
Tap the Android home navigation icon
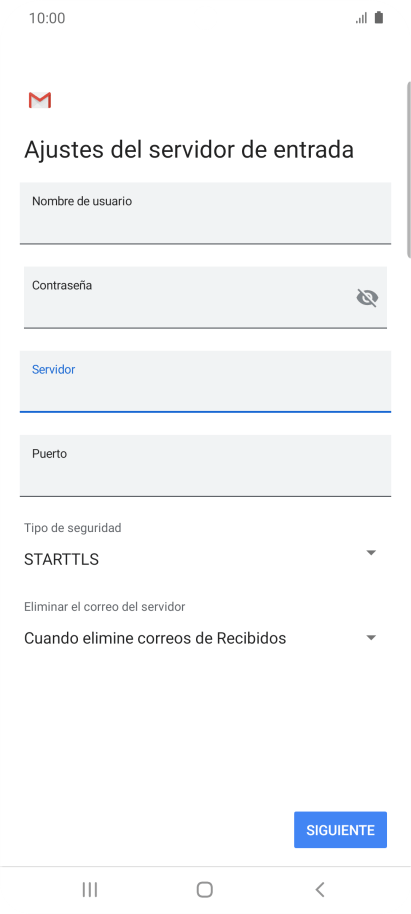pyautogui.click(x=205, y=889)
